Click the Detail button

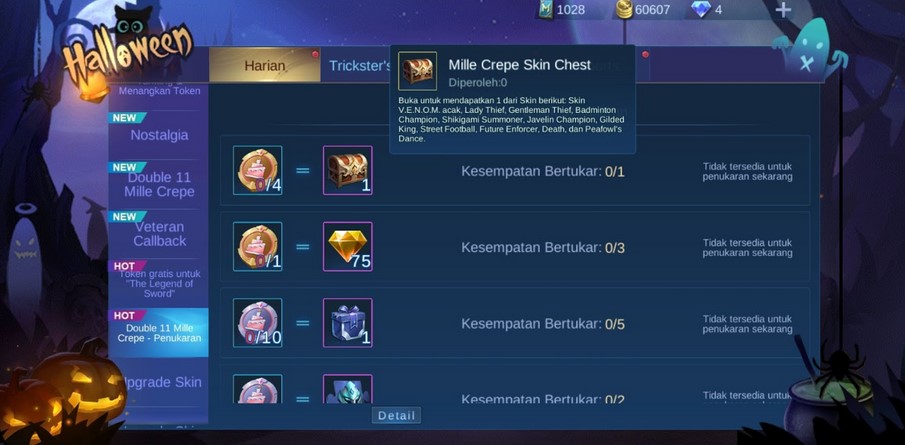coord(397,416)
